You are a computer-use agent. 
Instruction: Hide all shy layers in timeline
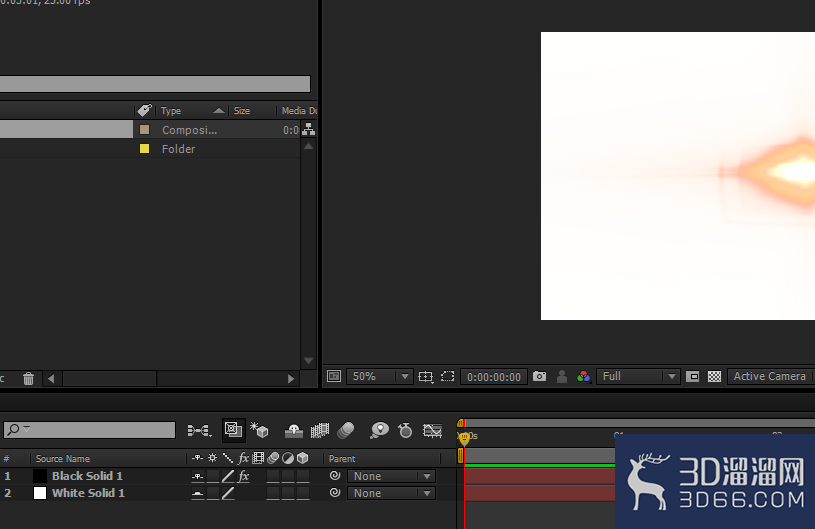[x=294, y=430]
